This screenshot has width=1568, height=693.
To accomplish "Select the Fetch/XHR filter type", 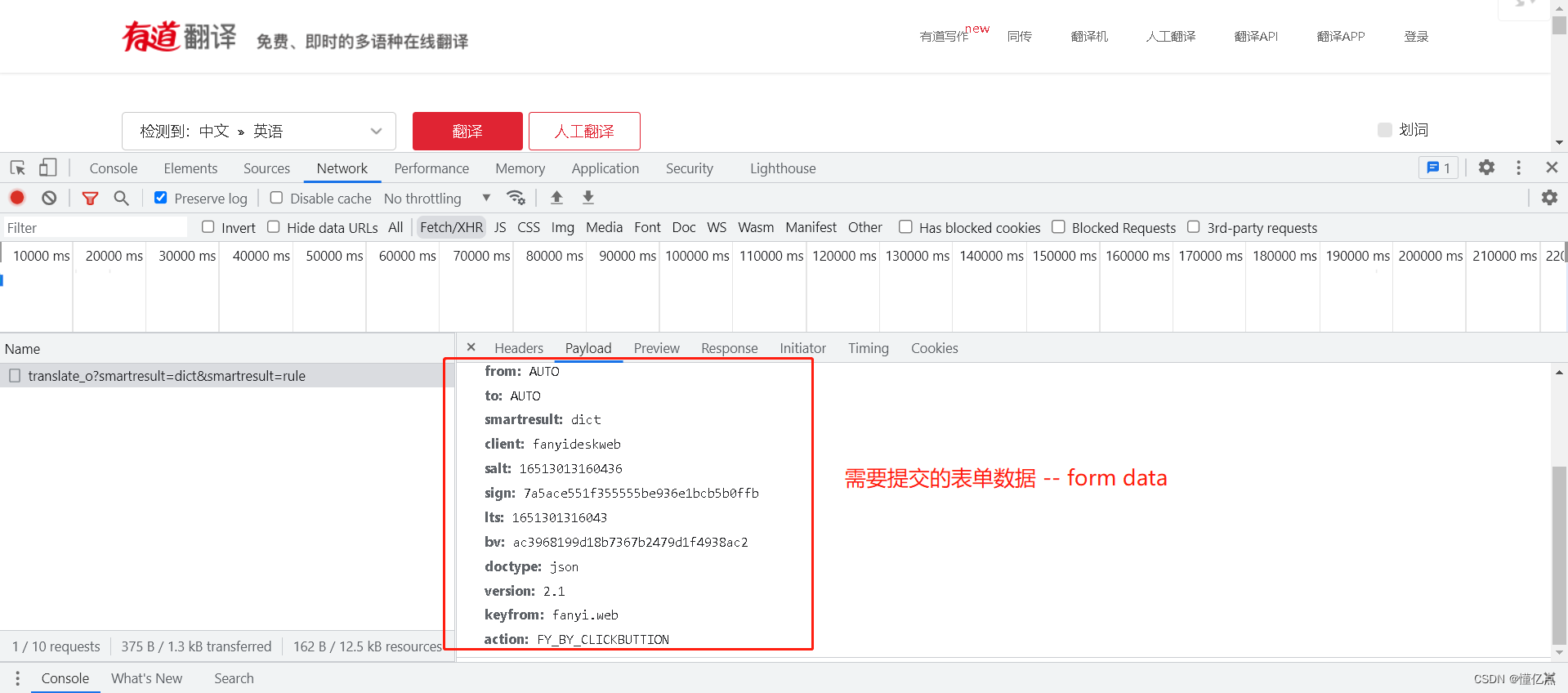I will [451, 227].
